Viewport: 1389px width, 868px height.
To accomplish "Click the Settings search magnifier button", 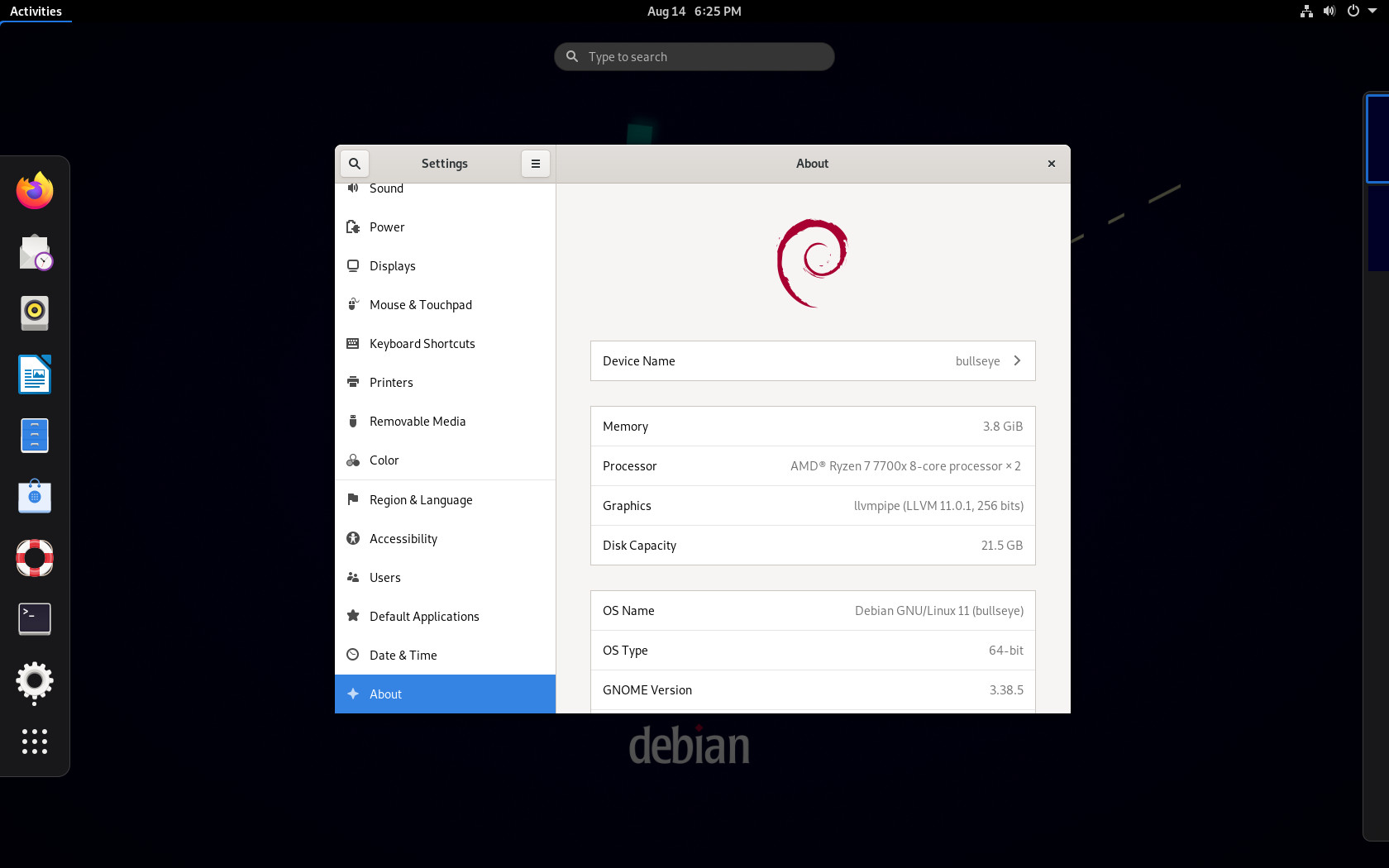I will (355, 164).
